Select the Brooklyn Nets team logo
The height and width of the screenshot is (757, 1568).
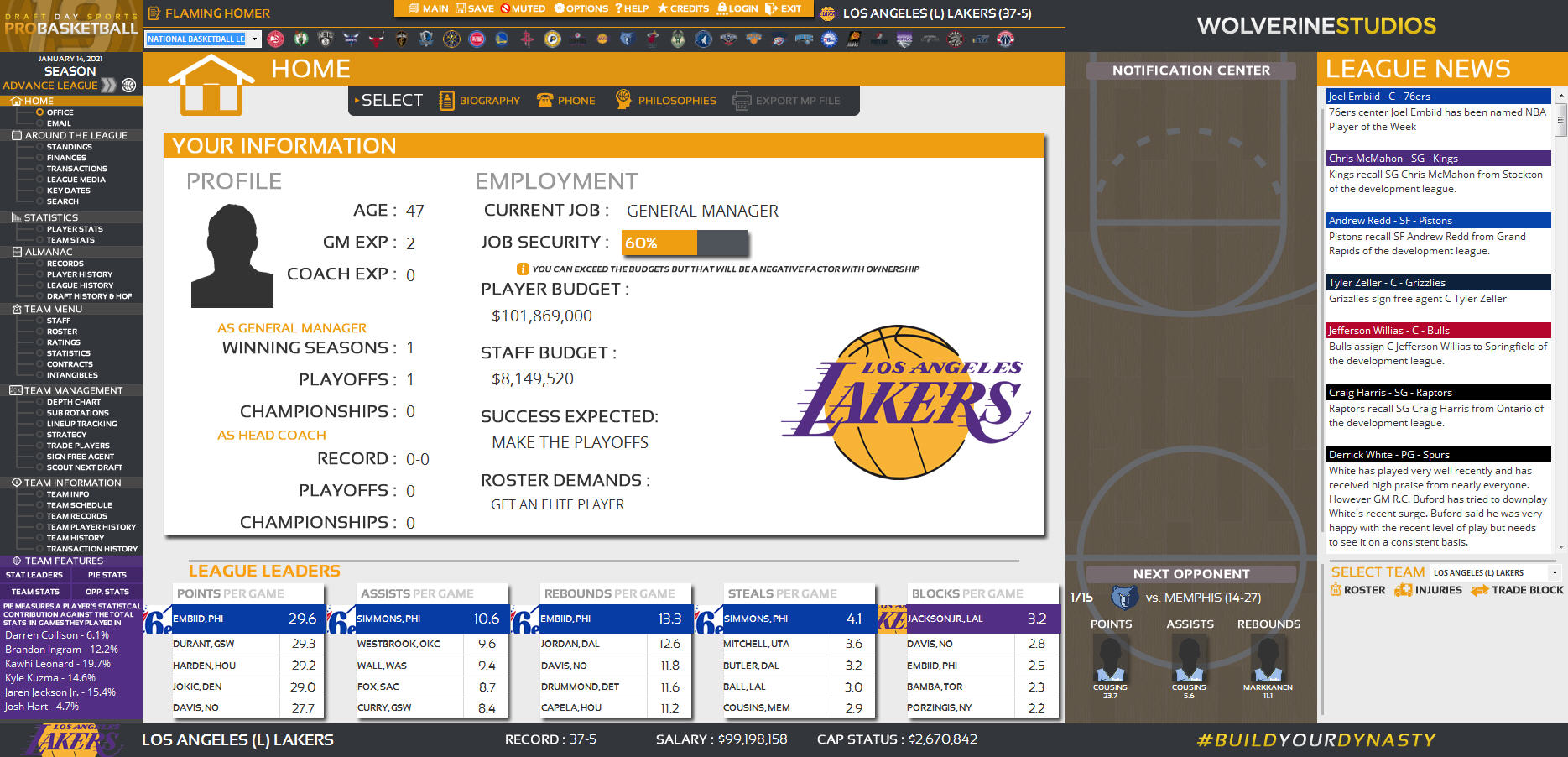point(326,39)
